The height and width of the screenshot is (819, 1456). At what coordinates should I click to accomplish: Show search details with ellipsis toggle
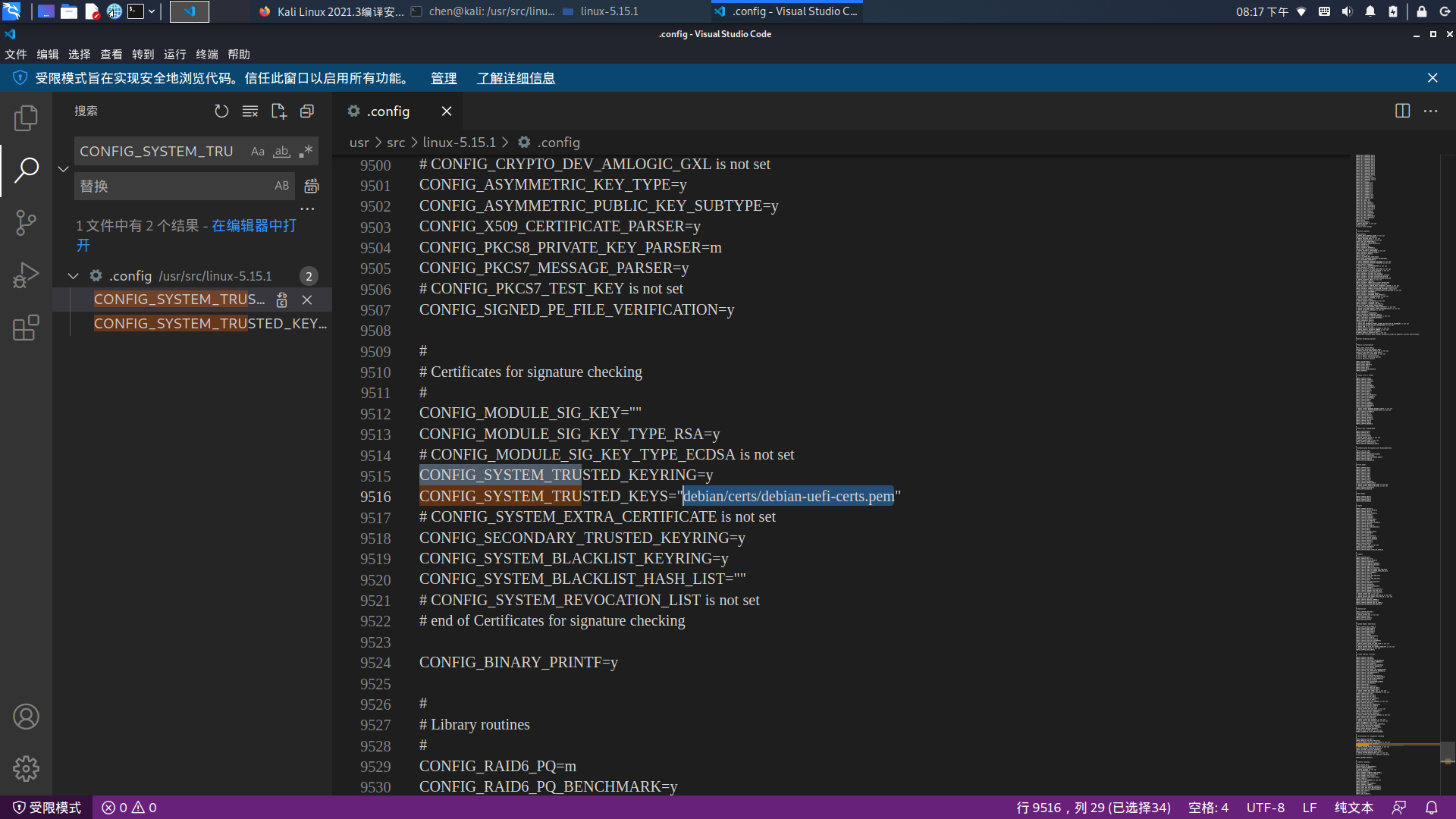[x=307, y=209]
